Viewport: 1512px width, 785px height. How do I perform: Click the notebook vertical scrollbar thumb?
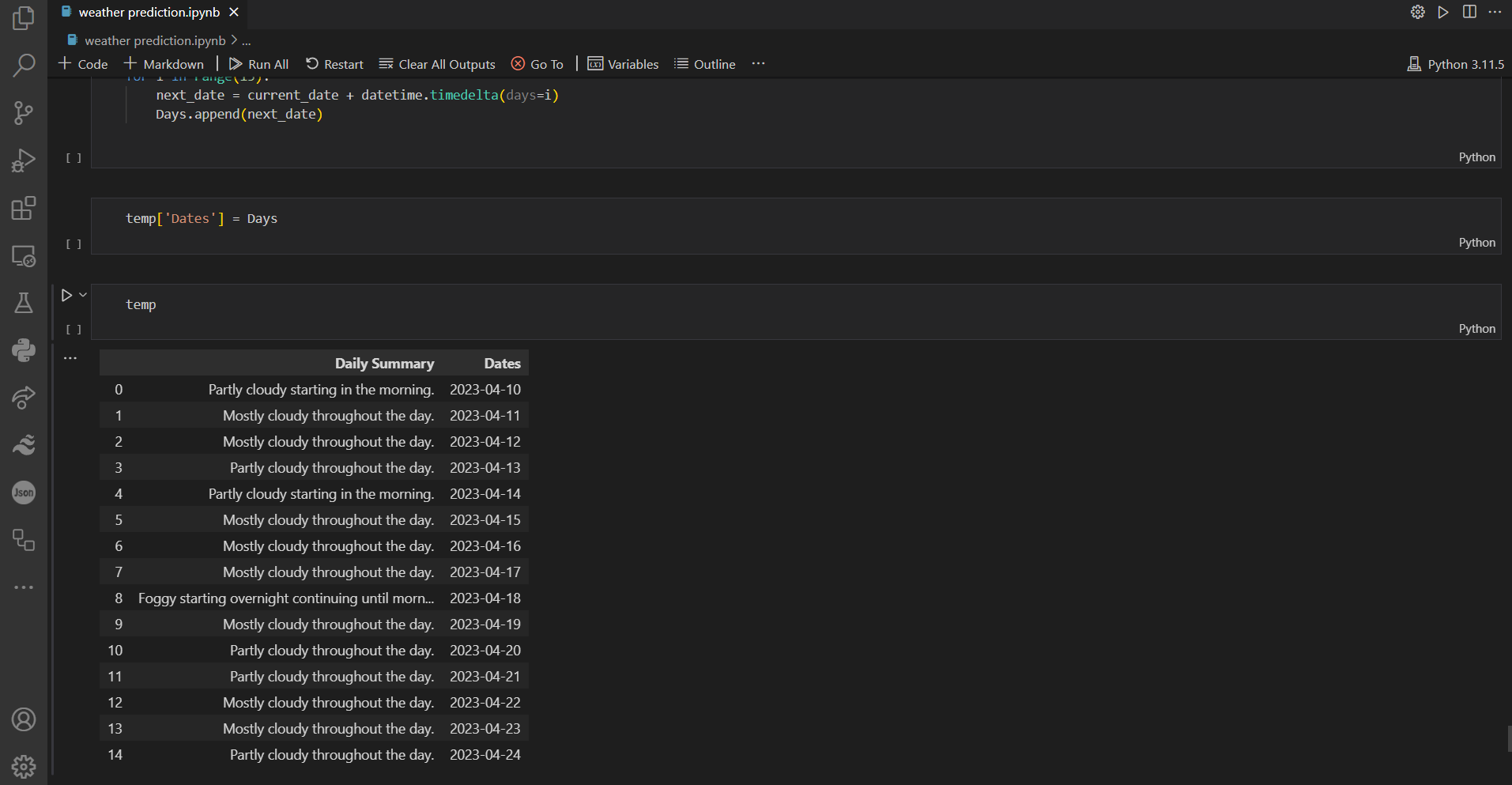point(1509,739)
